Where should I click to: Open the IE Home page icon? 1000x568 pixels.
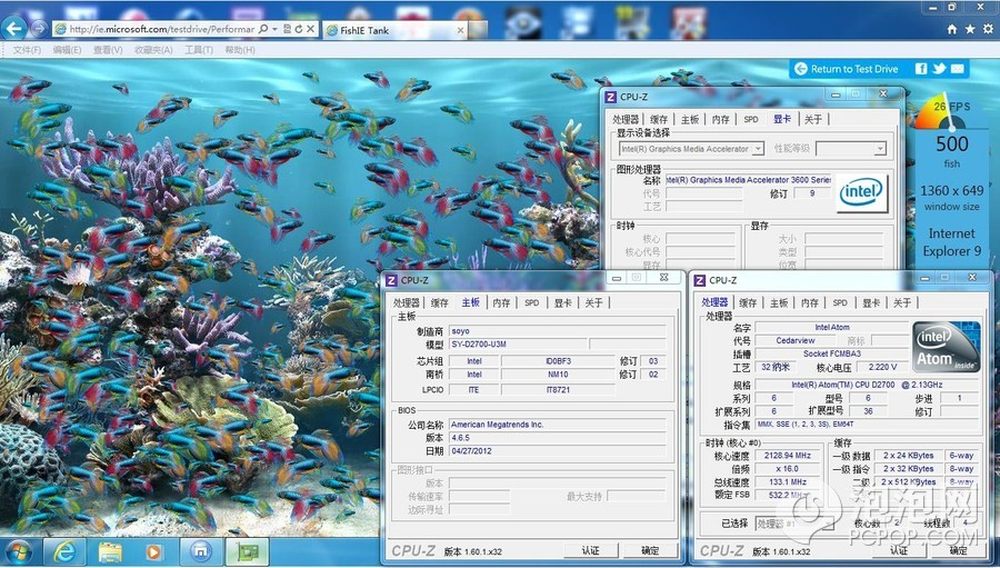[x=952, y=29]
